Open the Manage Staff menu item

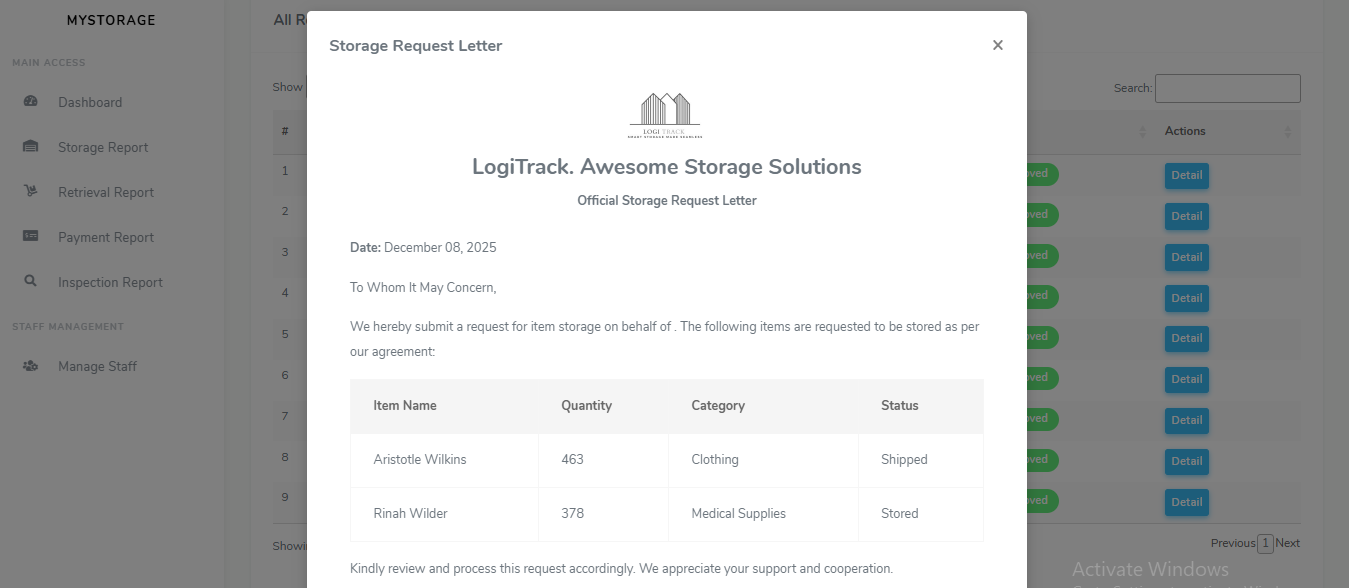coord(97,366)
